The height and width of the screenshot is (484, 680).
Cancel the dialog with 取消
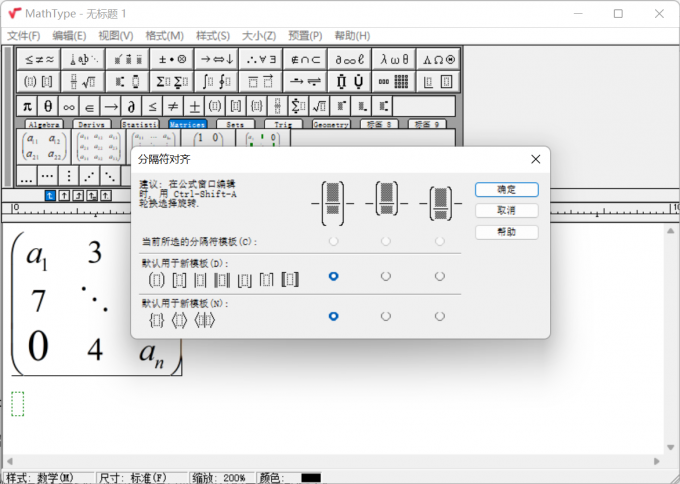click(507, 210)
